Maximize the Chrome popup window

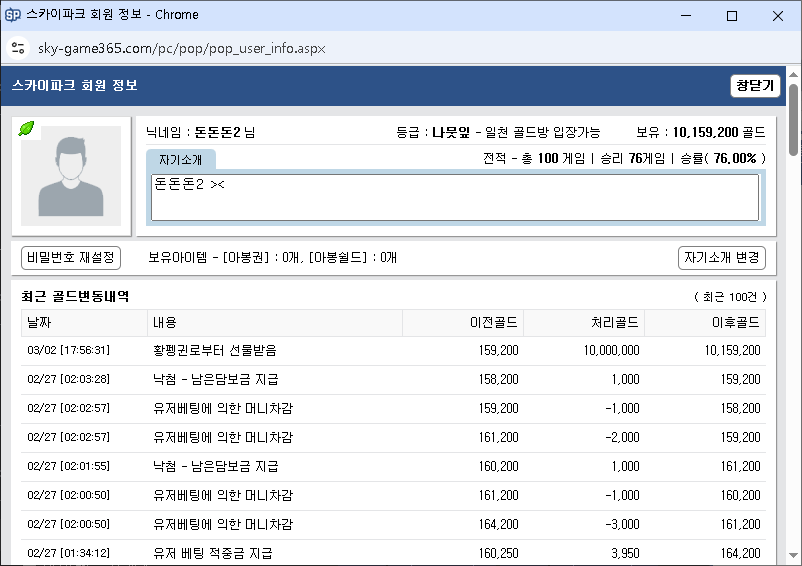point(732,15)
